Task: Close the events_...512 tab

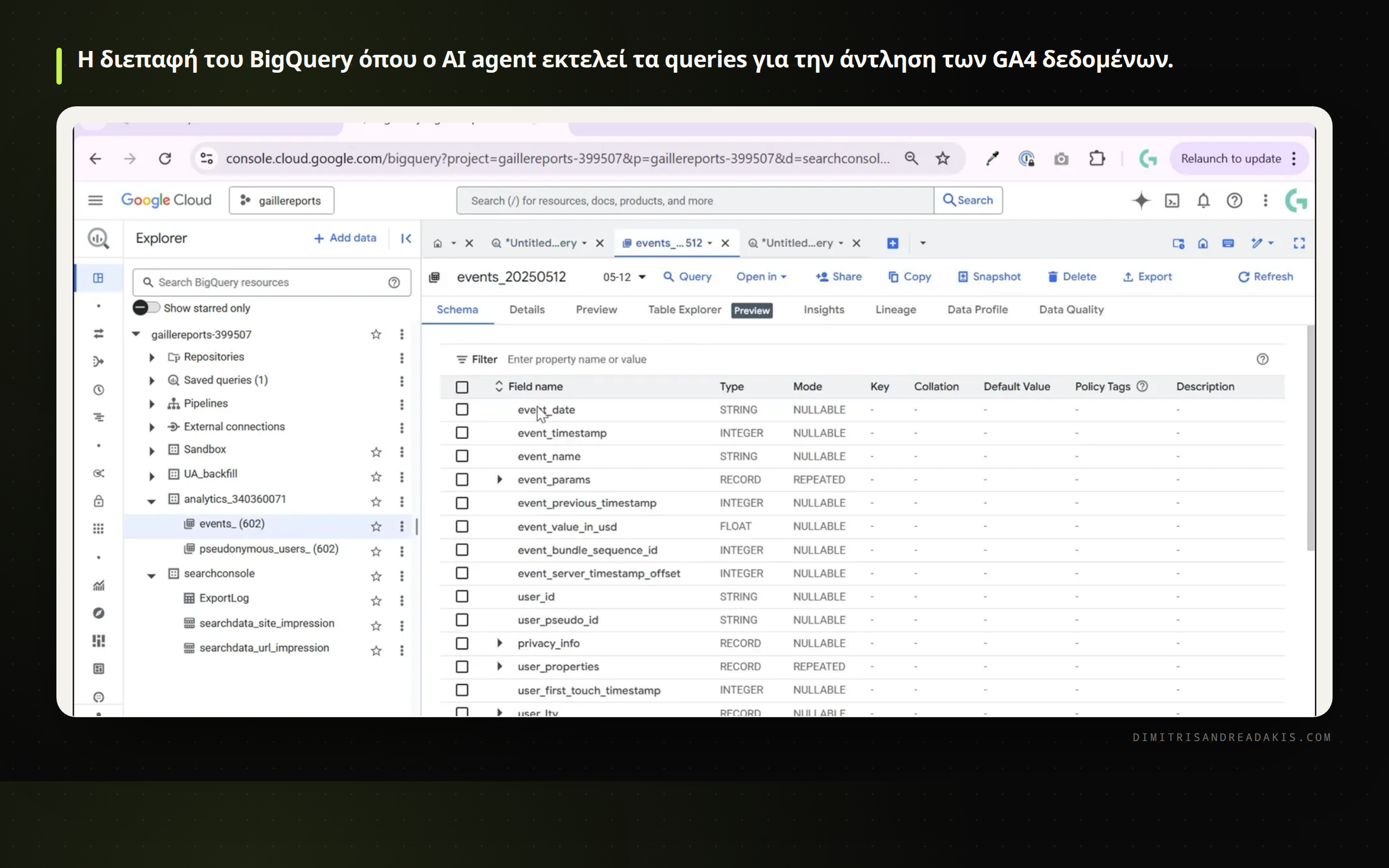Action: (725, 244)
